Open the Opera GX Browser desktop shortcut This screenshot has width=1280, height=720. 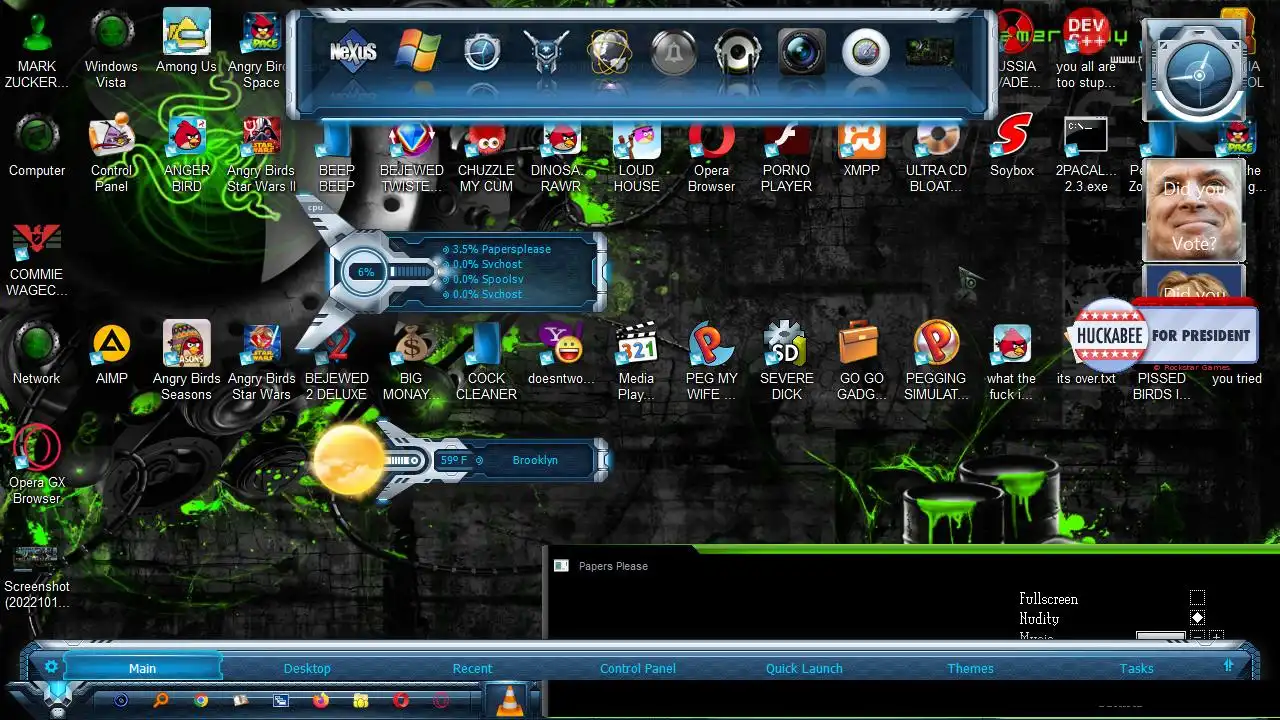[37, 464]
